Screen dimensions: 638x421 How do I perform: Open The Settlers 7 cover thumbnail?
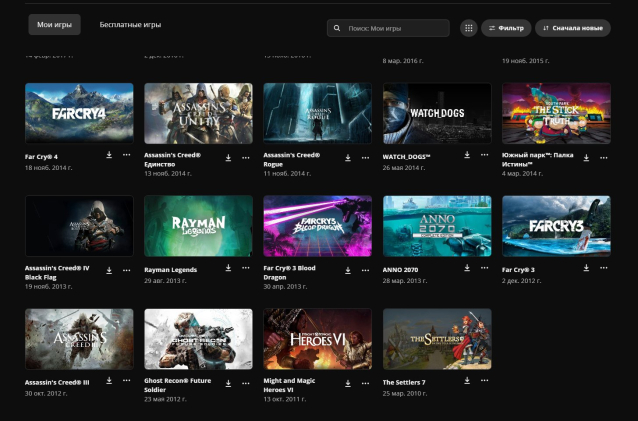pos(437,339)
